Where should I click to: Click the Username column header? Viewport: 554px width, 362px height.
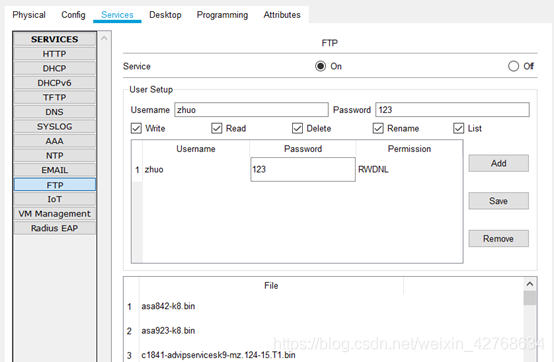click(196, 149)
